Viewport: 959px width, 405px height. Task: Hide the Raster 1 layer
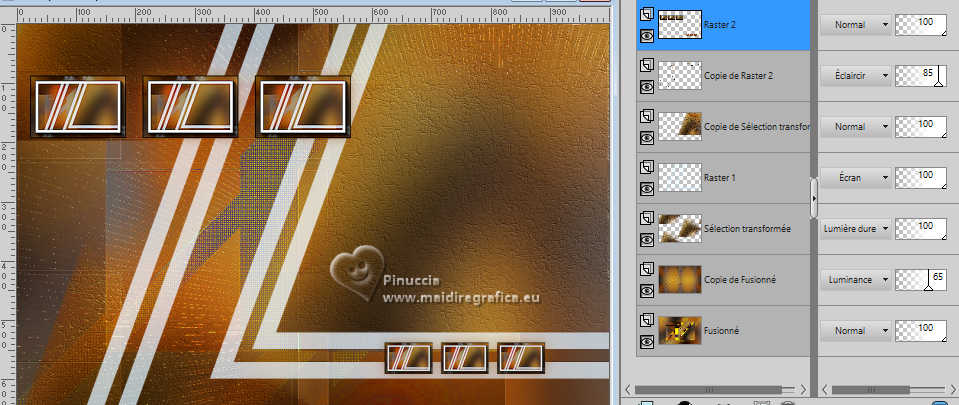(x=646, y=189)
